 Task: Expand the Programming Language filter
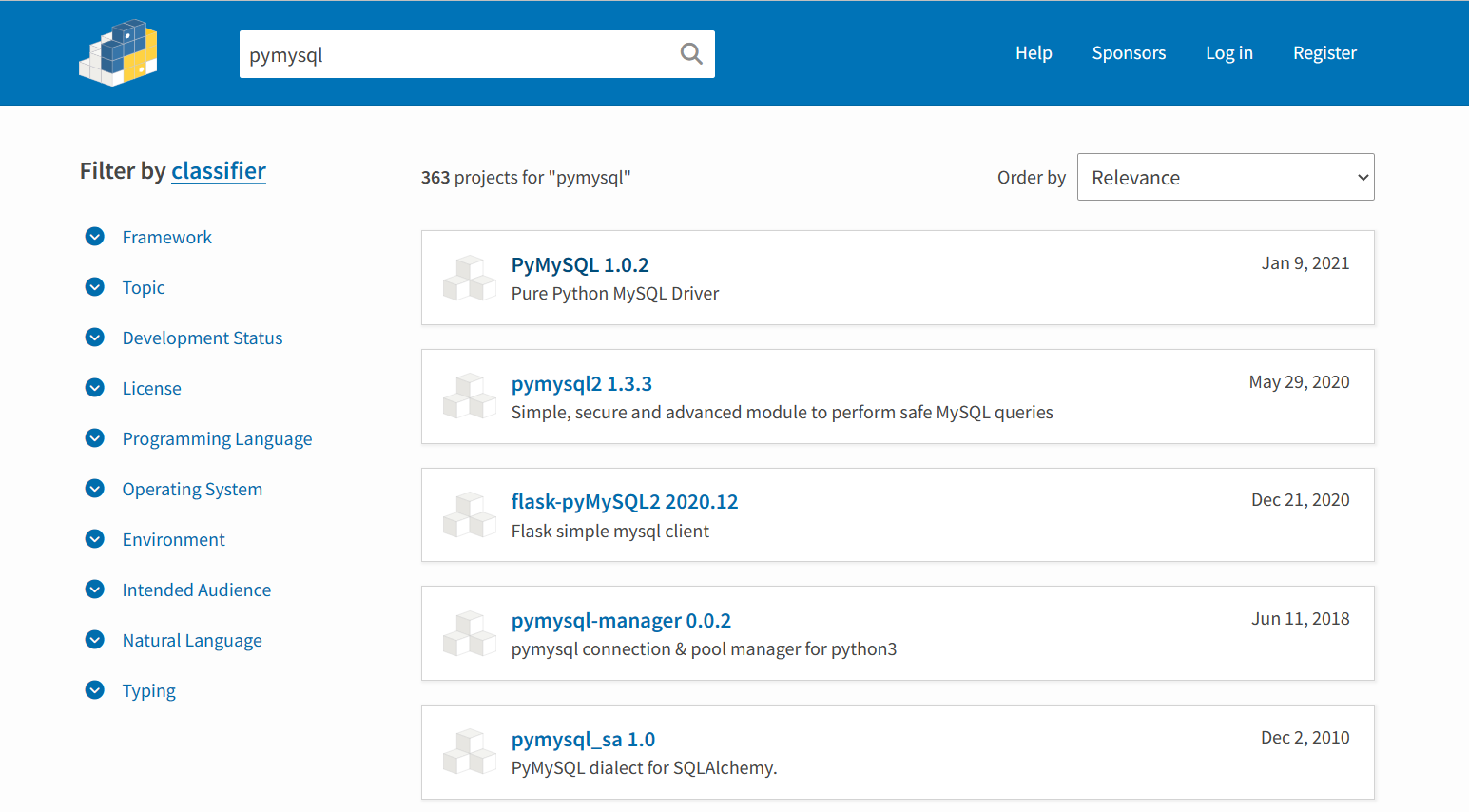(95, 438)
